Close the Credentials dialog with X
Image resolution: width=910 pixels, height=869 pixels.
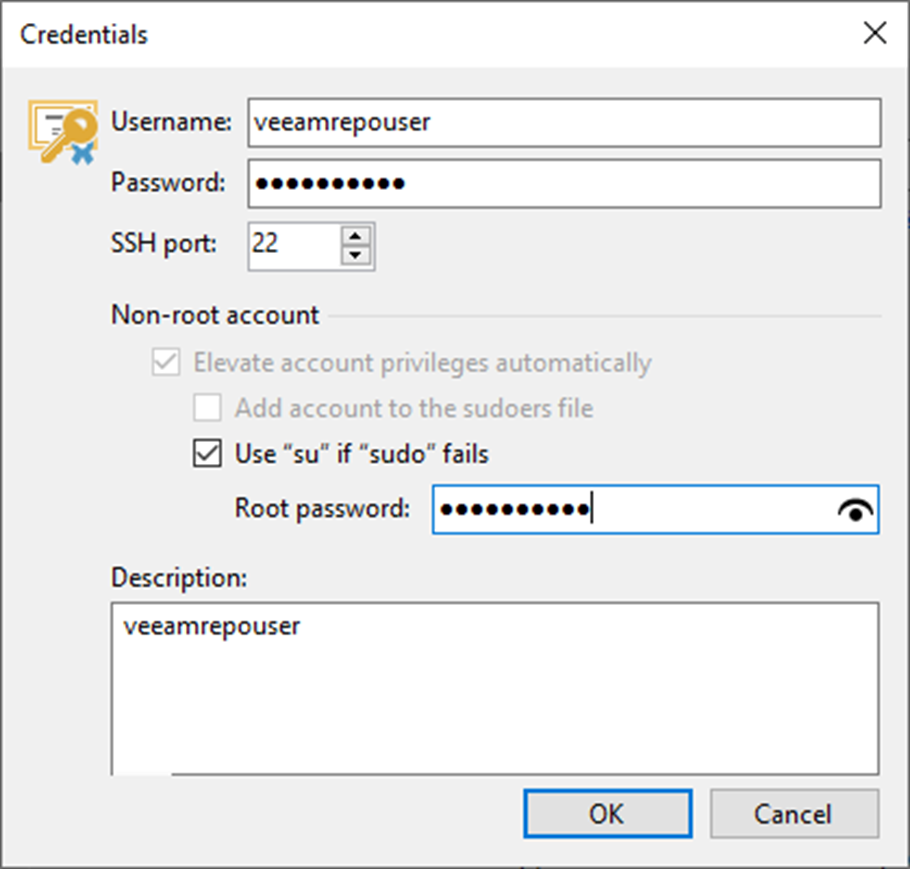tap(874, 34)
